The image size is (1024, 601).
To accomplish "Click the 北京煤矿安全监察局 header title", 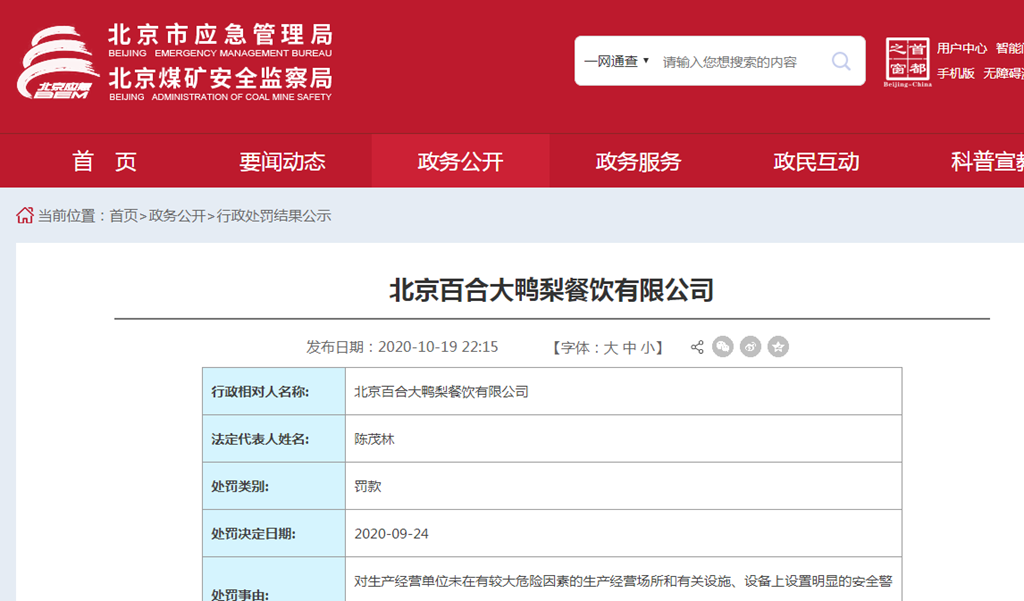I will tap(221, 78).
